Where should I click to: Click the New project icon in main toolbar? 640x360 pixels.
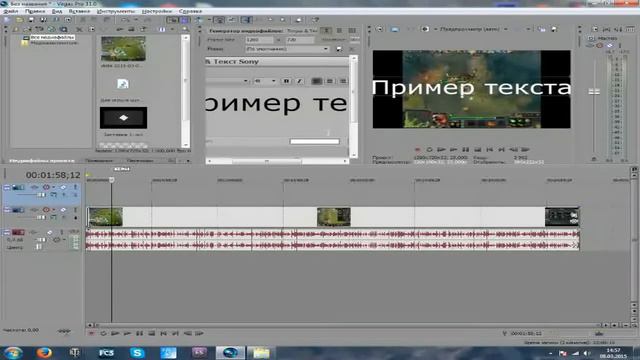[7, 20]
